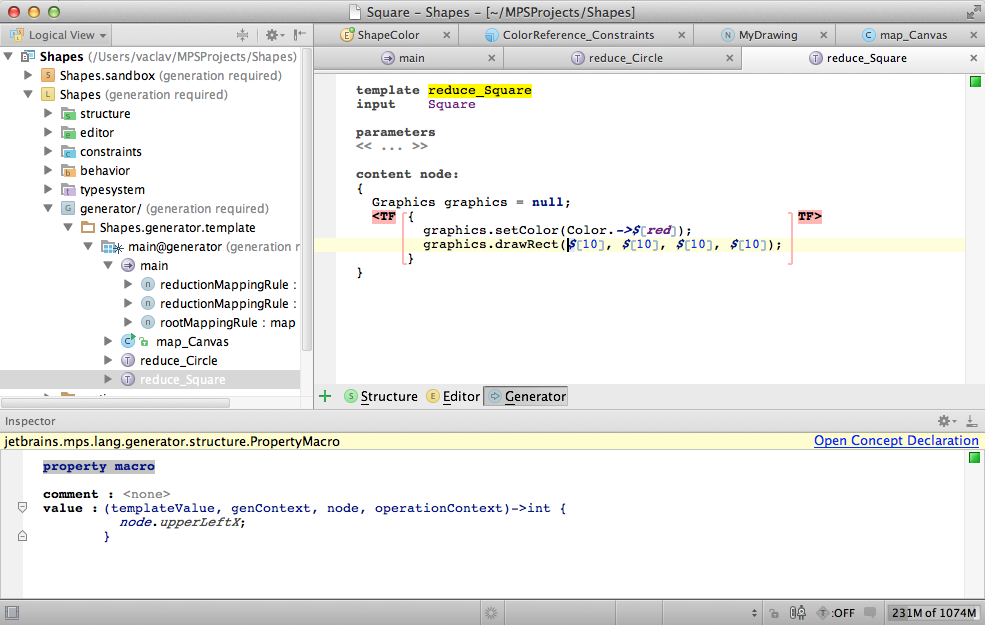This screenshot has height=625, width=985.
Task: Open the Inspector gear settings menu
Action: (x=945, y=421)
